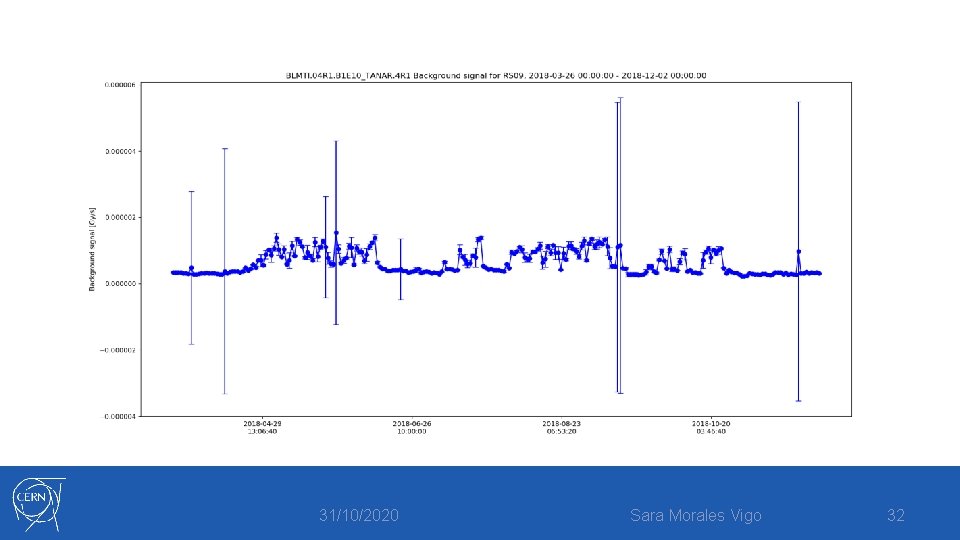
Task: Click the CERN logo in the footer
Action: (x=39, y=504)
